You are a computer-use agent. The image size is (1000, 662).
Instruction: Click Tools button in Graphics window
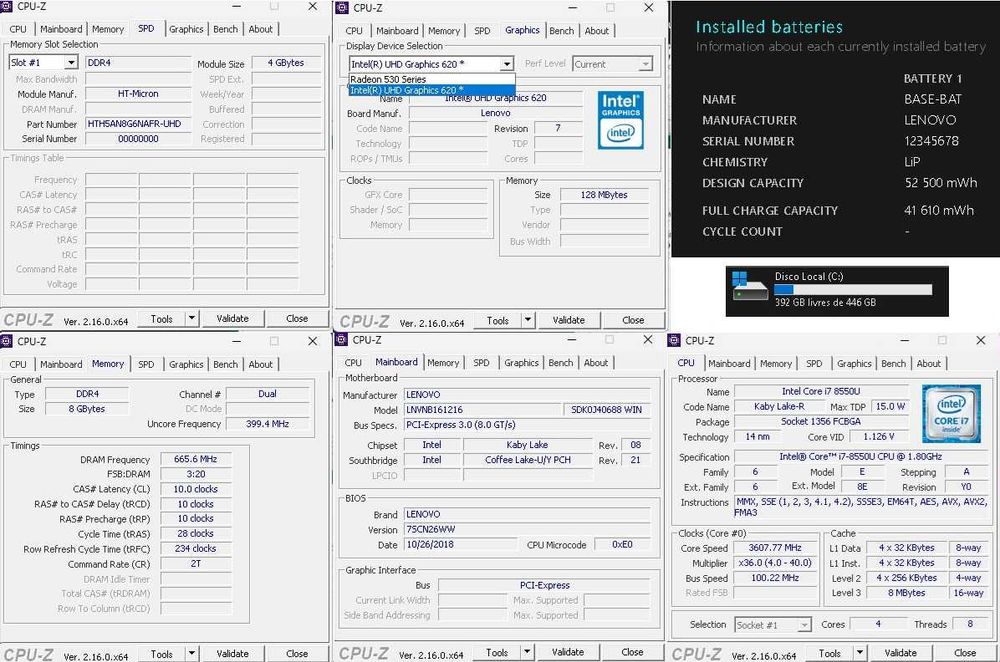[497, 320]
